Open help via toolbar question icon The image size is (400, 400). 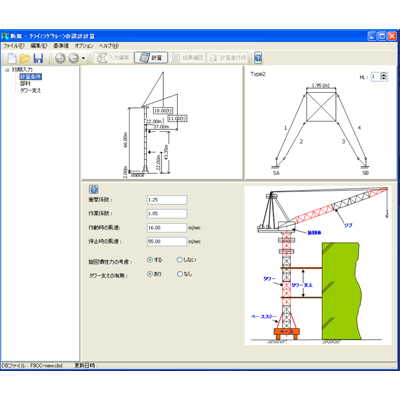tap(258, 58)
